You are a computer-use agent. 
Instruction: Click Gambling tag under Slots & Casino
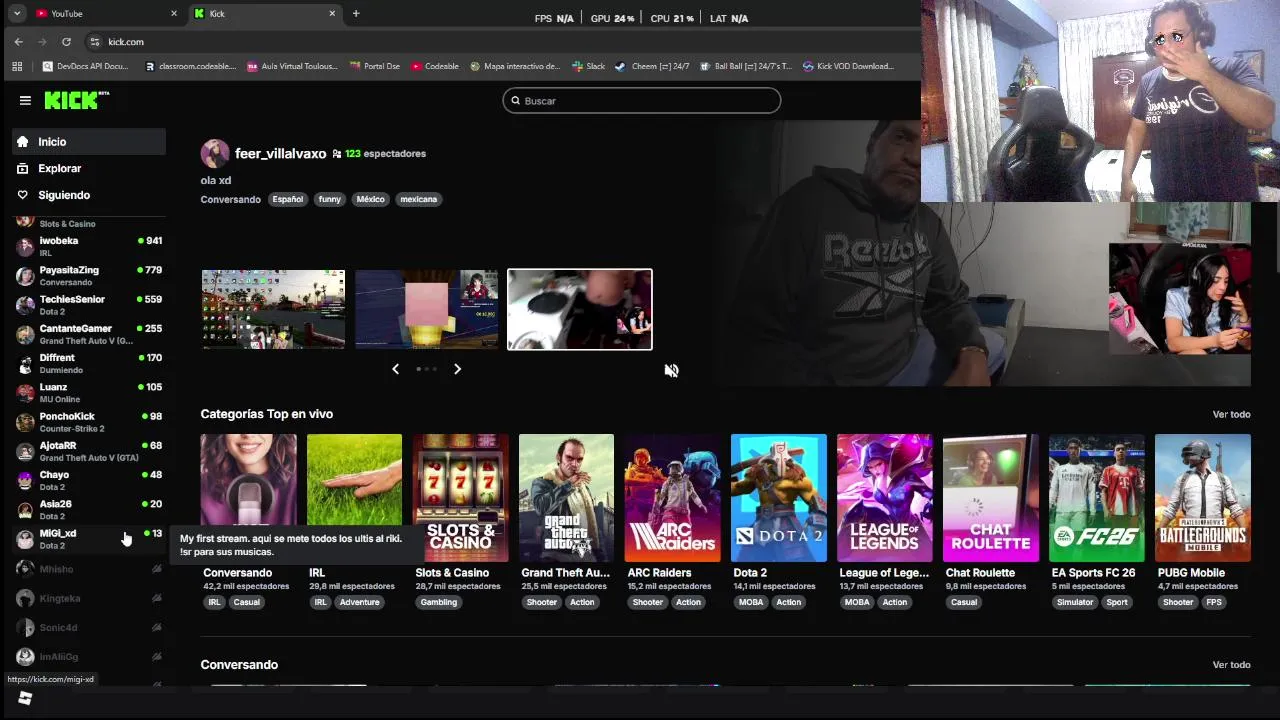pyautogui.click(x=439, y=602)
